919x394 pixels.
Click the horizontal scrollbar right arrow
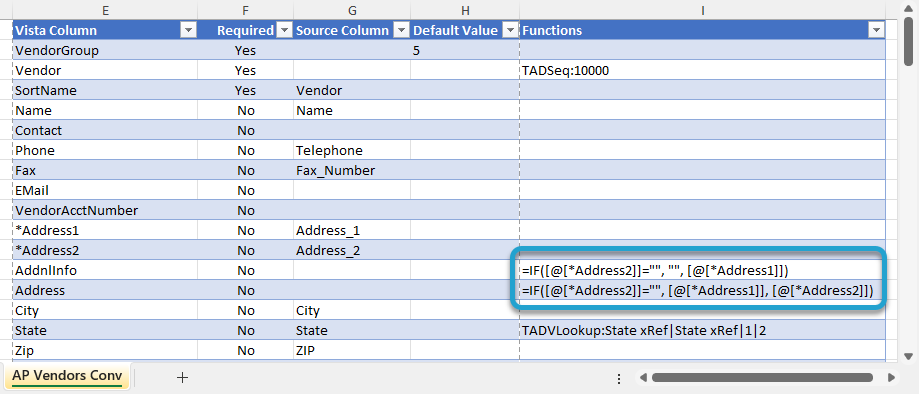click(x=891, y=378)
